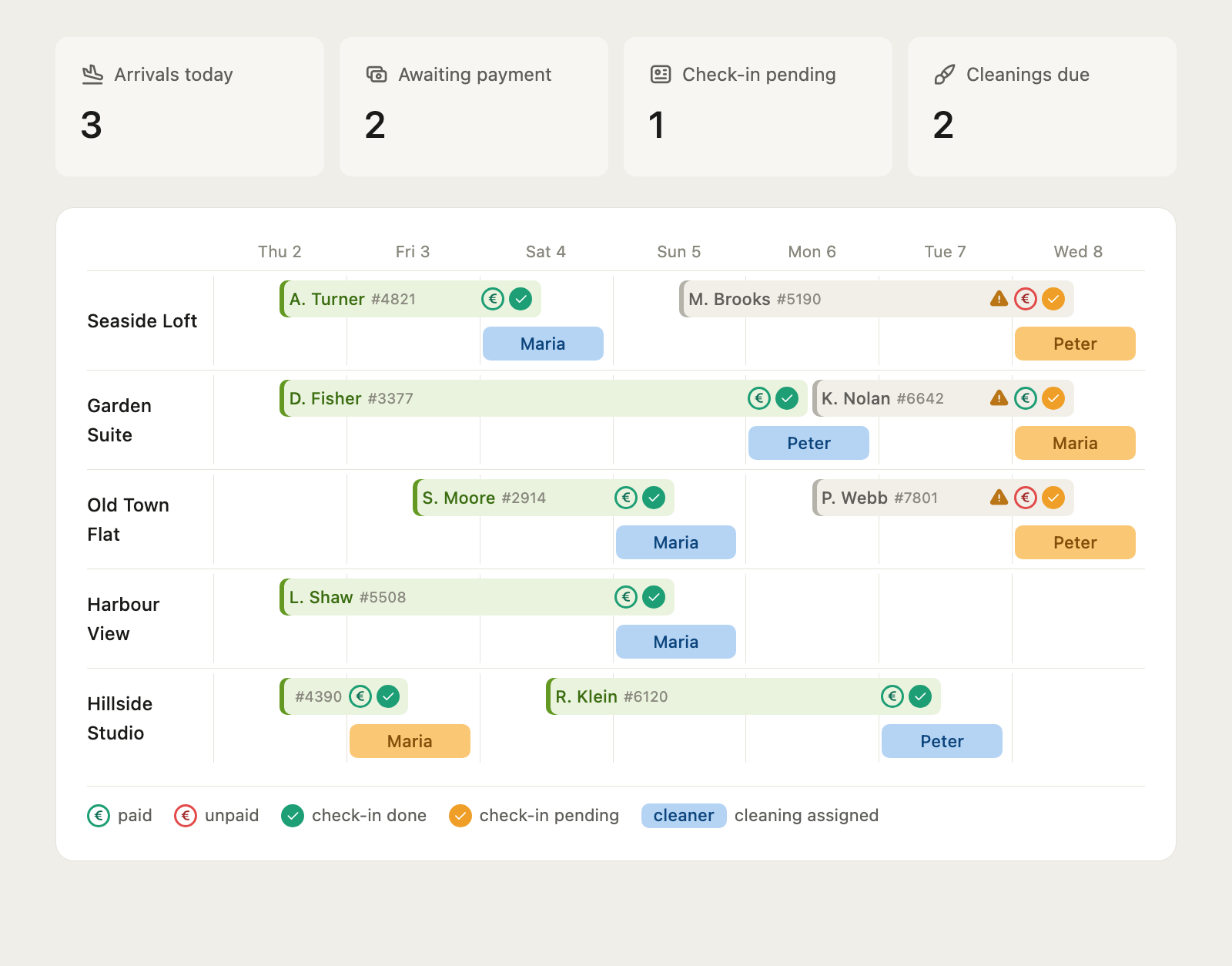The height and width of the screenshot is (966, 1232).
Task: Click check-in pending icon on P. Webb booking
Action: 1053,497
